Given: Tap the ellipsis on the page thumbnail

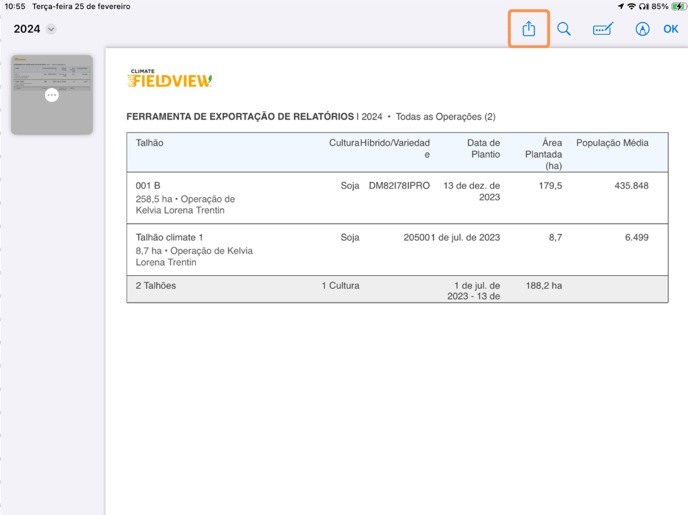Looking at the screenshot, I should pos(52,95).
